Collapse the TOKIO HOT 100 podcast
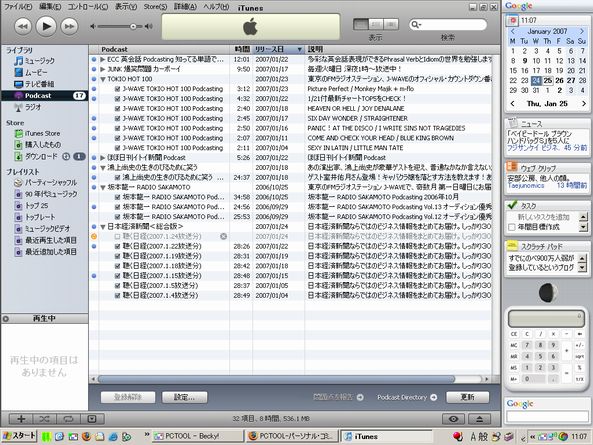 [x=102, y=79]
